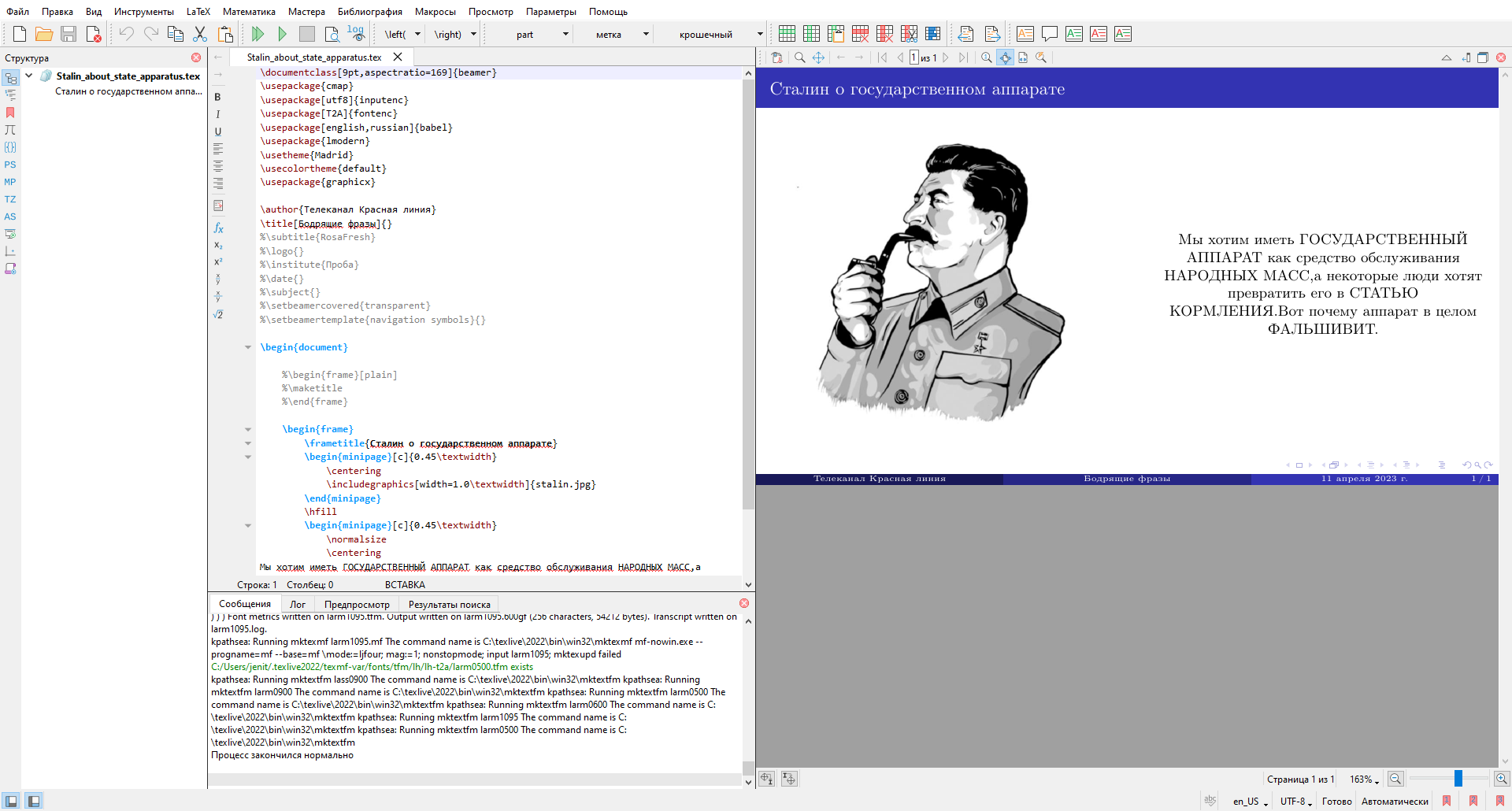Open the Инструменты menu

pos(143,12)
